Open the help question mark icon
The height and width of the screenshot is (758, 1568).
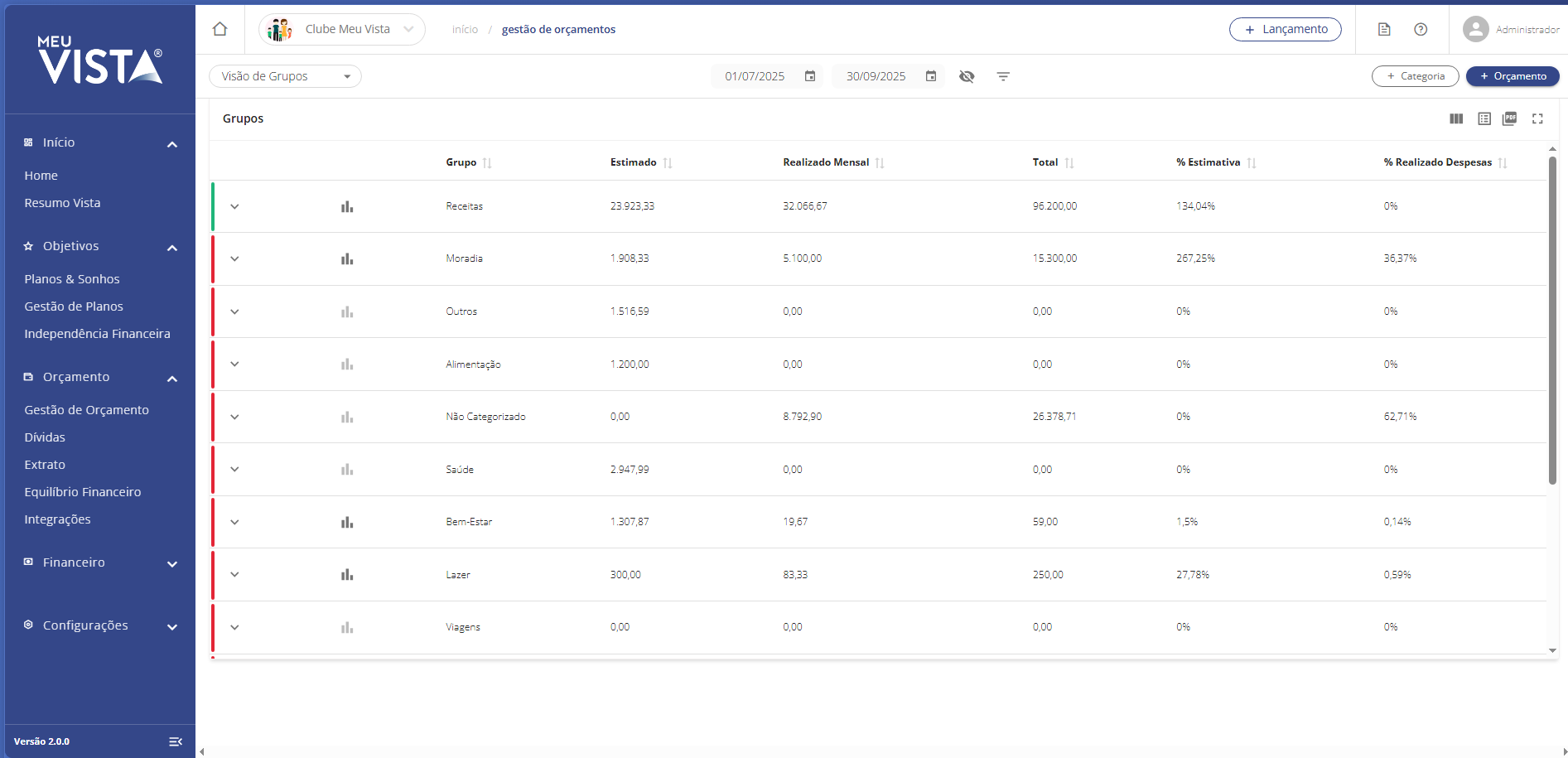point(1421,29)
